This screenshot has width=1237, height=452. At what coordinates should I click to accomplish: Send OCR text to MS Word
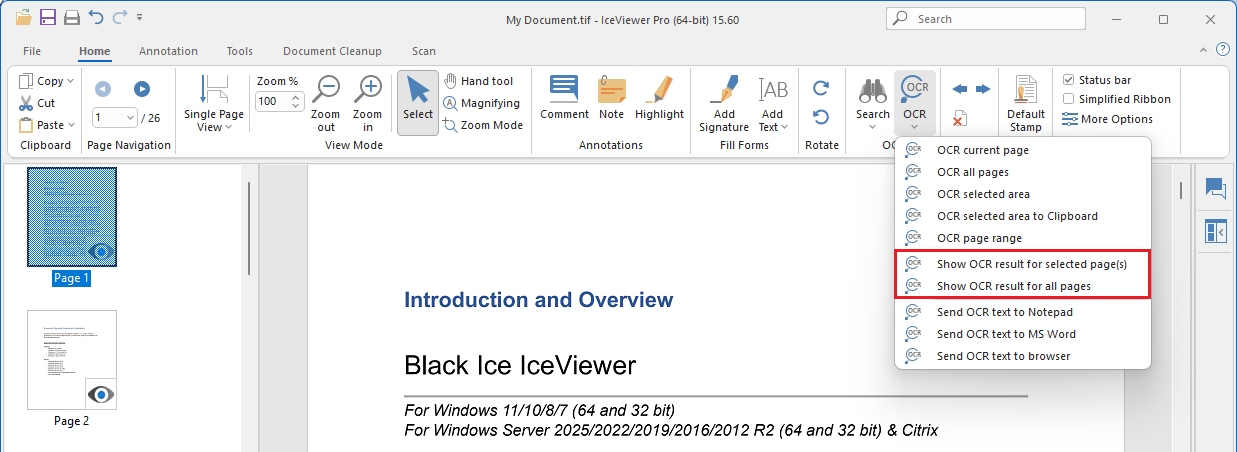coord(1022,334)
